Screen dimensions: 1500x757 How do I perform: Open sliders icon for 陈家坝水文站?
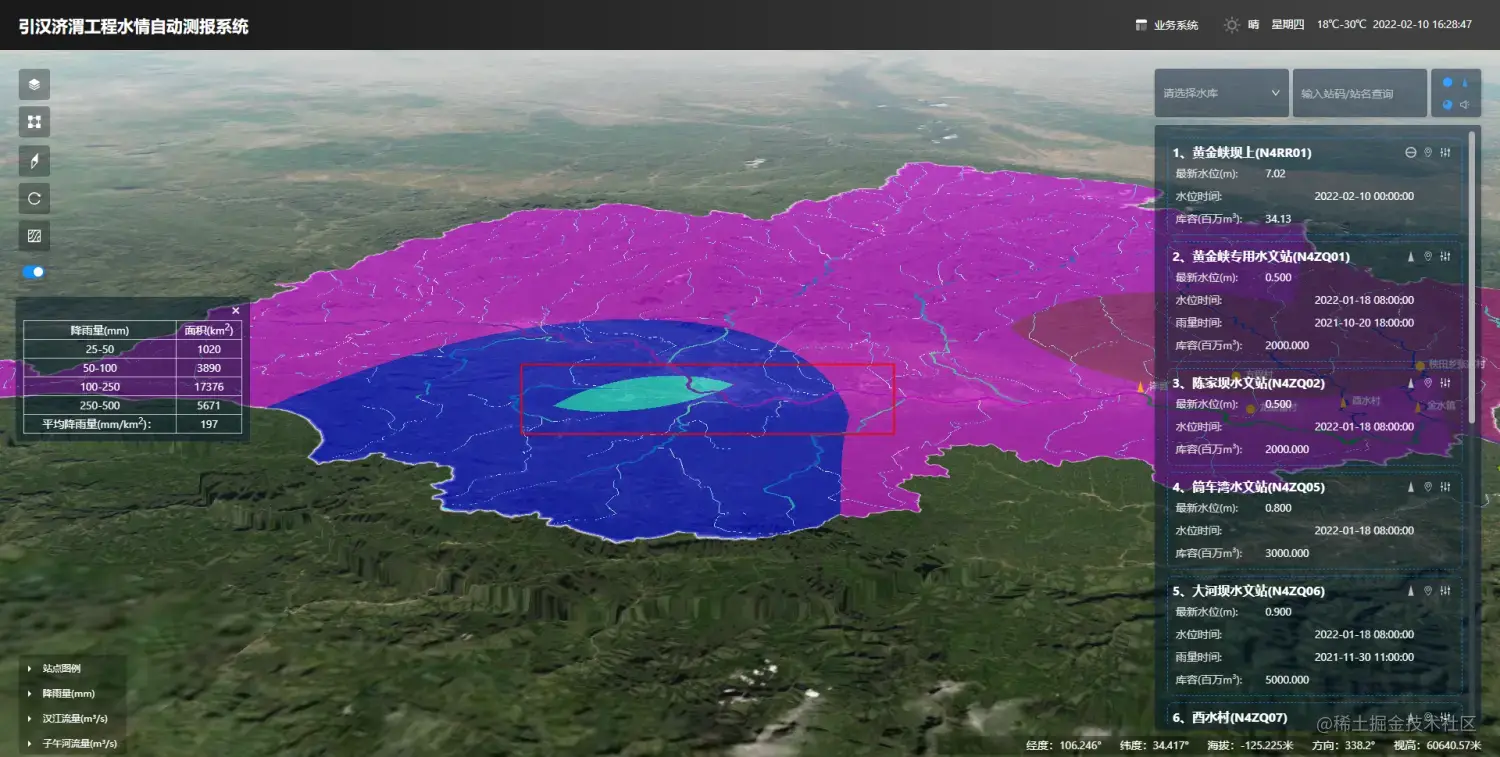pyautogui.click(x=1446, y=383)
